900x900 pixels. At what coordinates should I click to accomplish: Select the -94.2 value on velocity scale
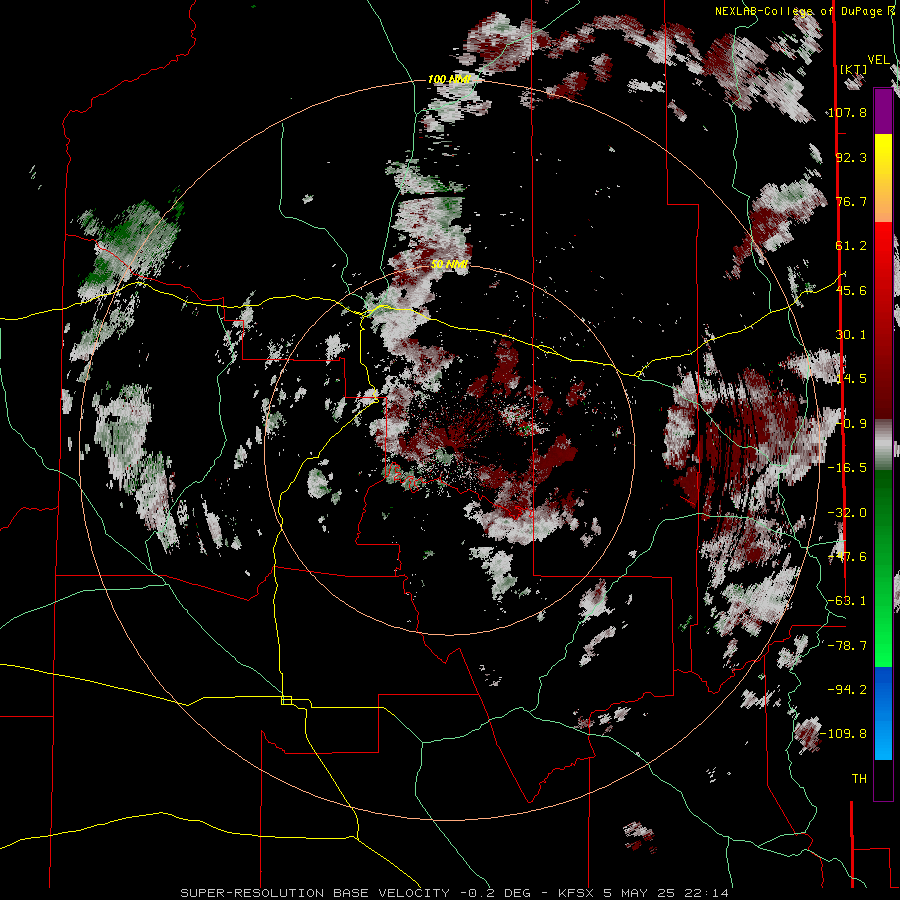(847, 689)
